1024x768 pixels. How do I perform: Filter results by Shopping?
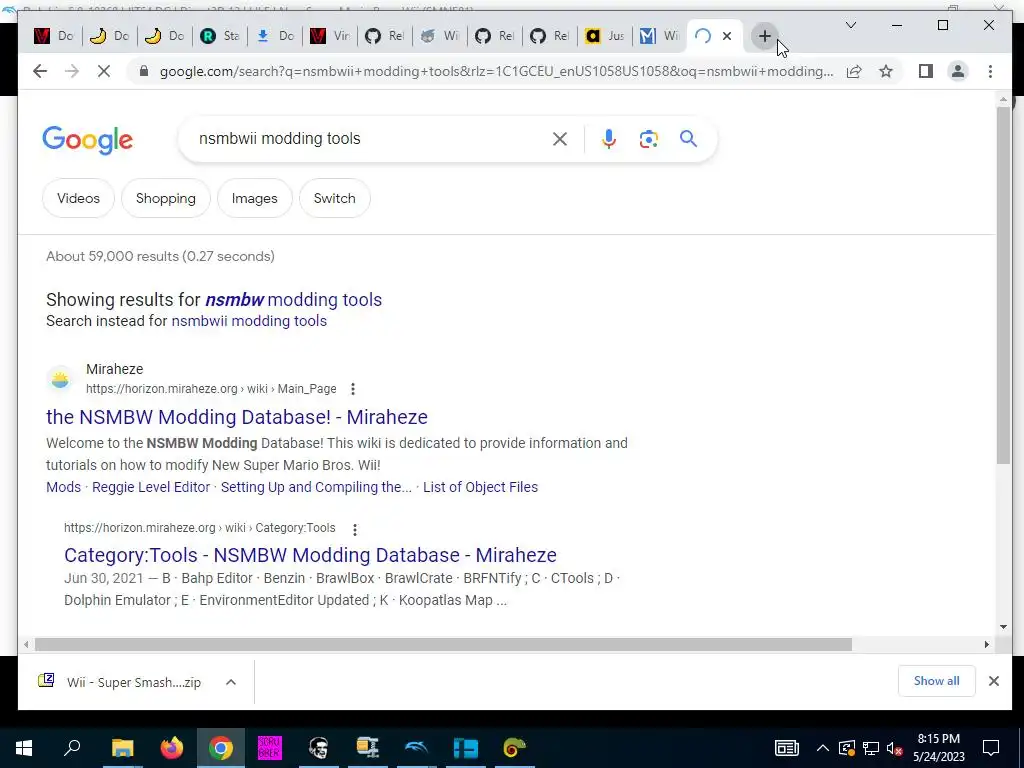click(x=166, y=198)
